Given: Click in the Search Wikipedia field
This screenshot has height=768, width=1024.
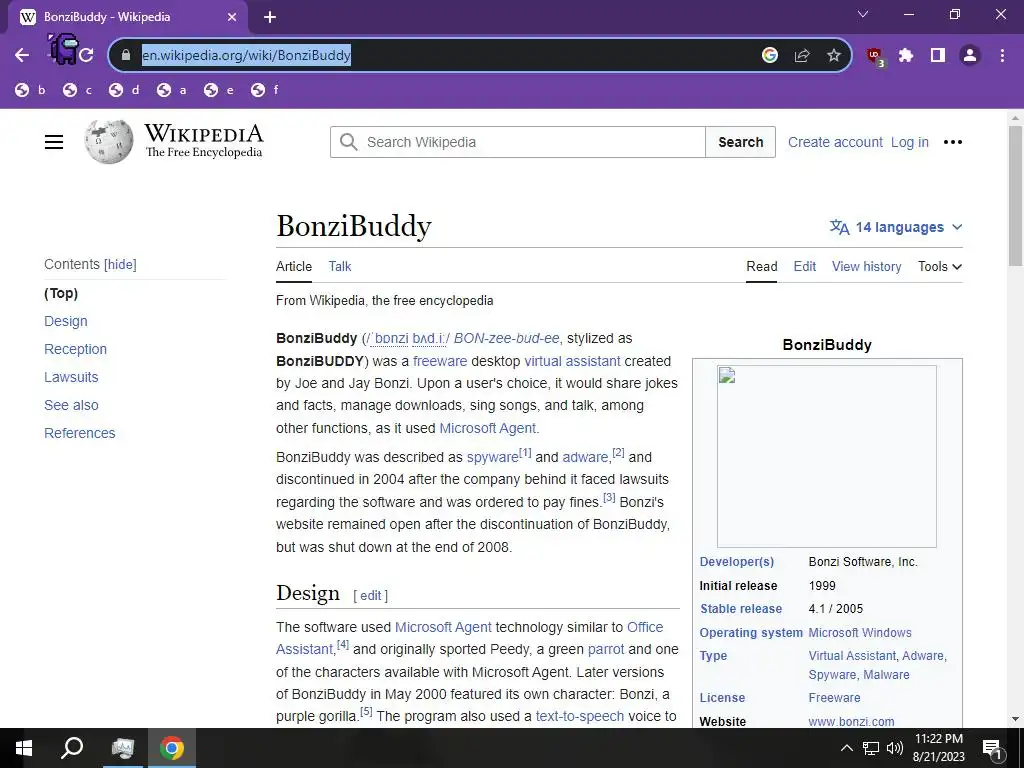Looking at the screenshot, I should (517, 142).
